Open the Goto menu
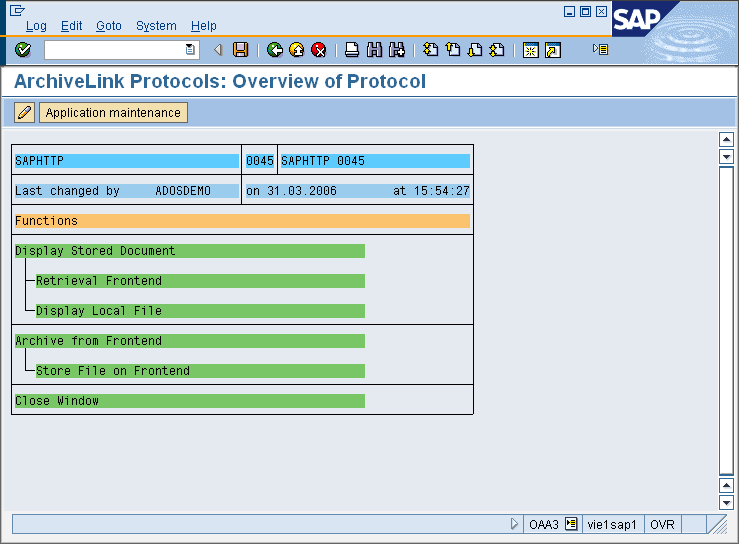739x544 pixels. (x=109, y=26)
